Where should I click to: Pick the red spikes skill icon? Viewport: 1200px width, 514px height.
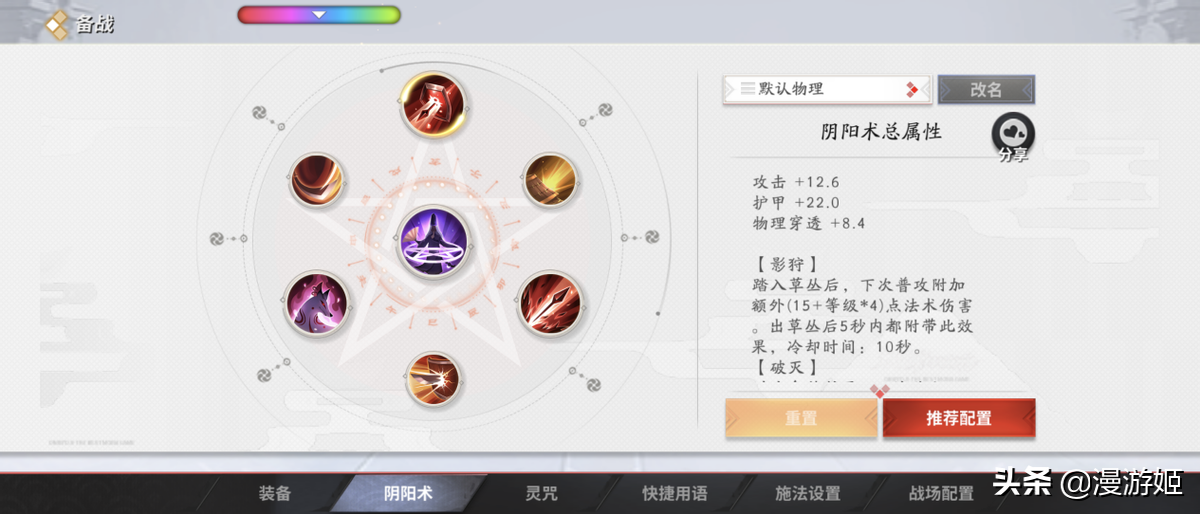[x=549, y=301]
